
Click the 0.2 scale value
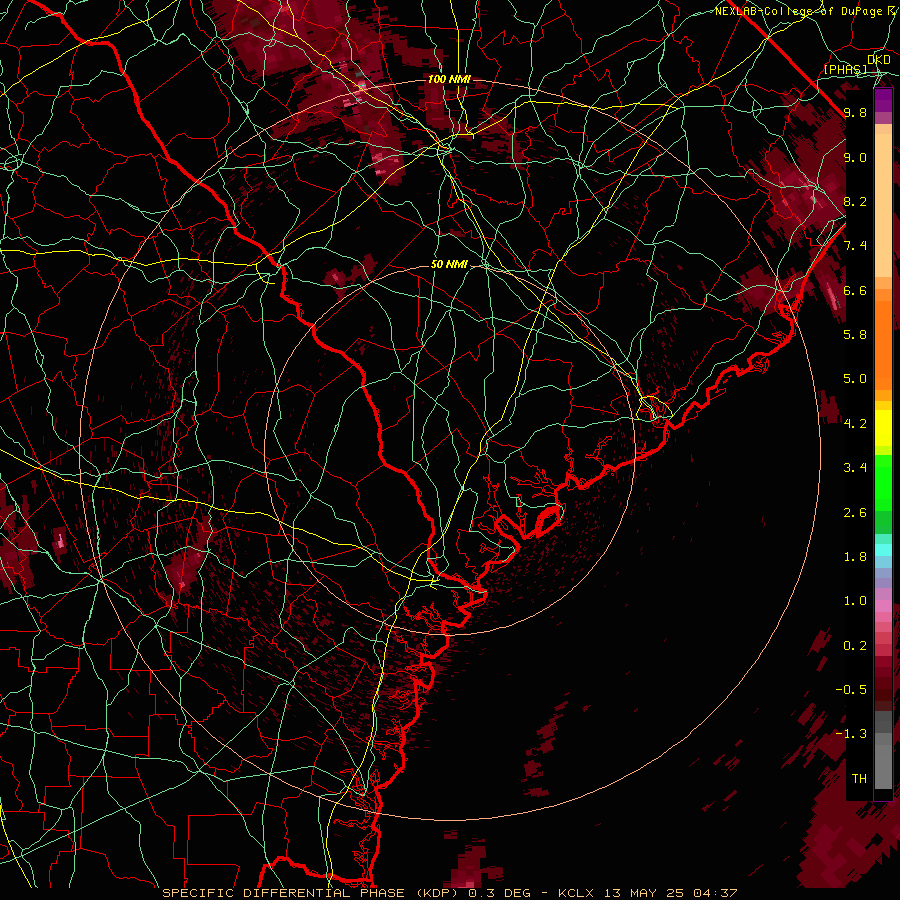855,646
